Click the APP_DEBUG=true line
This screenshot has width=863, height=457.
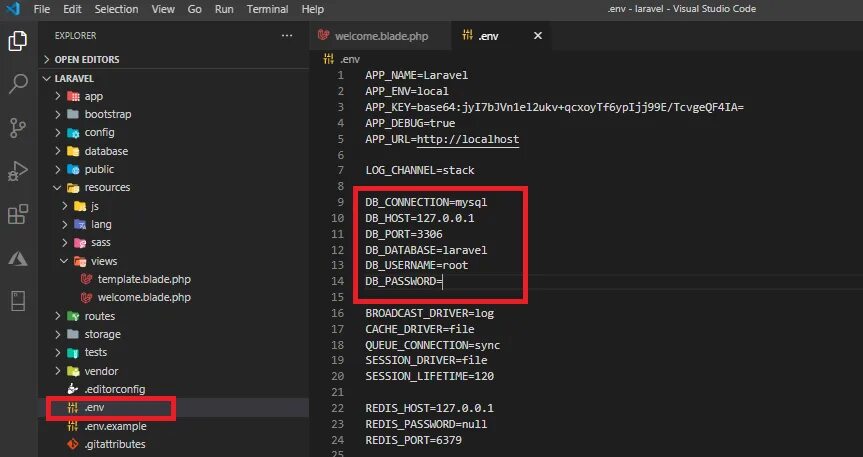(410, 123)
